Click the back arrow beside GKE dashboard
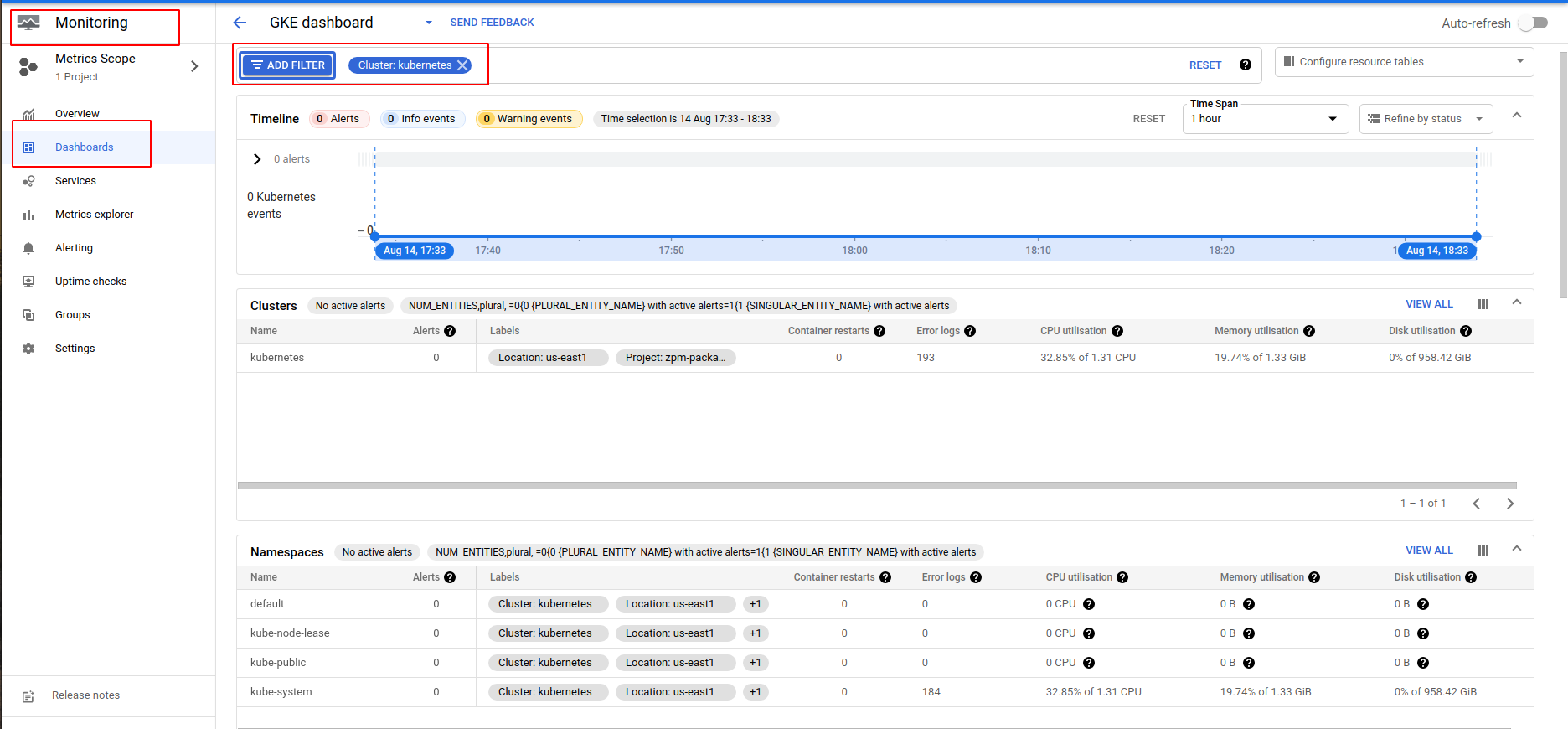The image size is (1568, 729). [240, 23]
